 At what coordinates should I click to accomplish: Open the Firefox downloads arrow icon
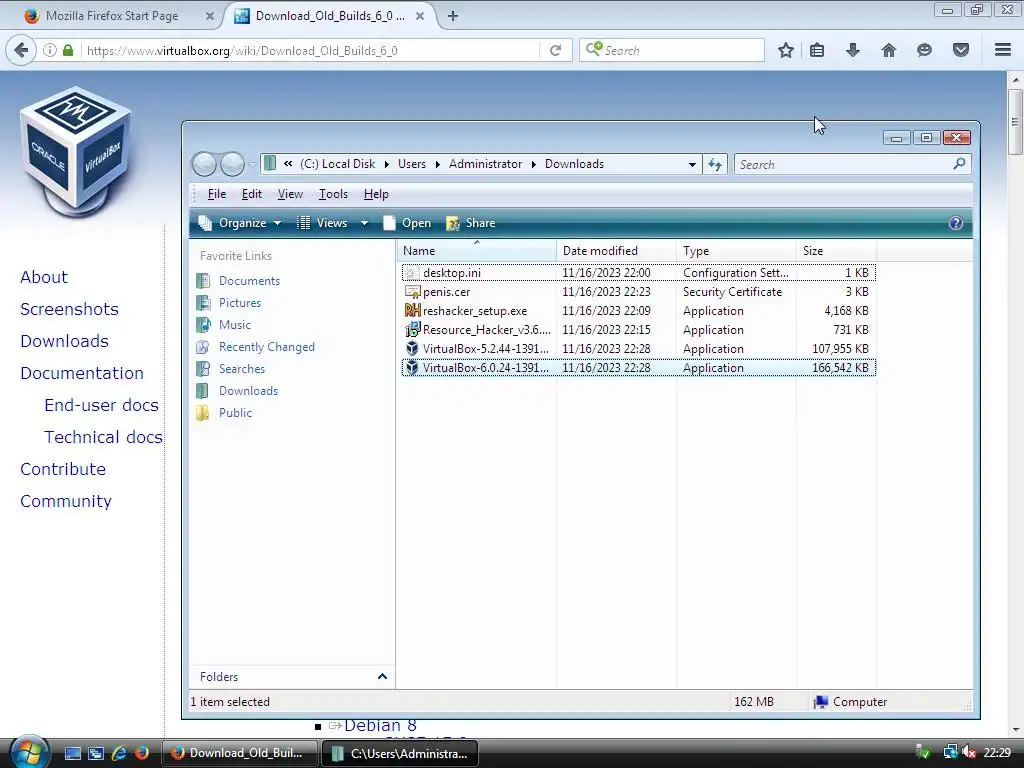point(853,50)
